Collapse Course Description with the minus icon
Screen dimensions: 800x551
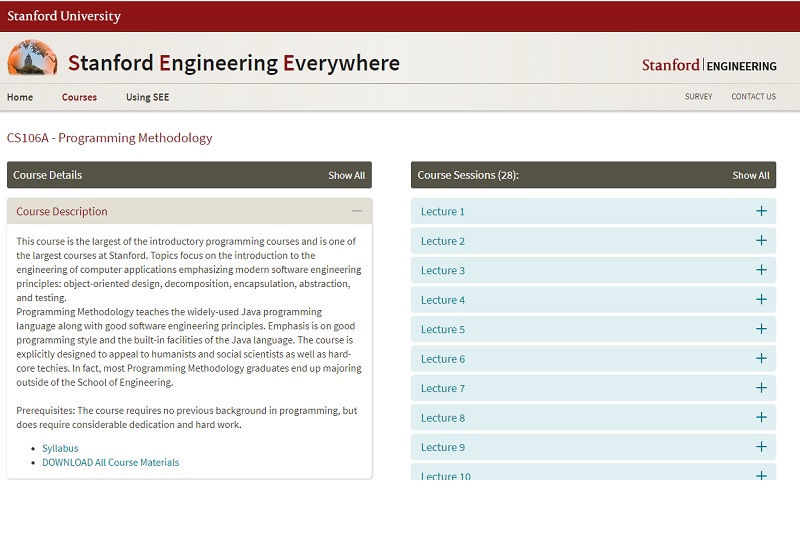click(357, 211)
